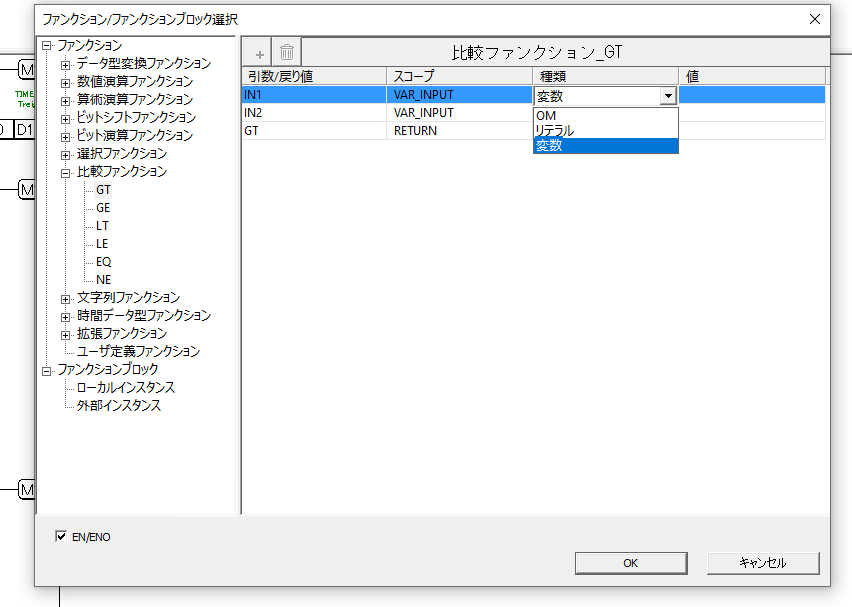852x607 pixels.
Task: Toggle the EN/ENO checkbox
Action: pyautogui.click(x=61, y=537)
